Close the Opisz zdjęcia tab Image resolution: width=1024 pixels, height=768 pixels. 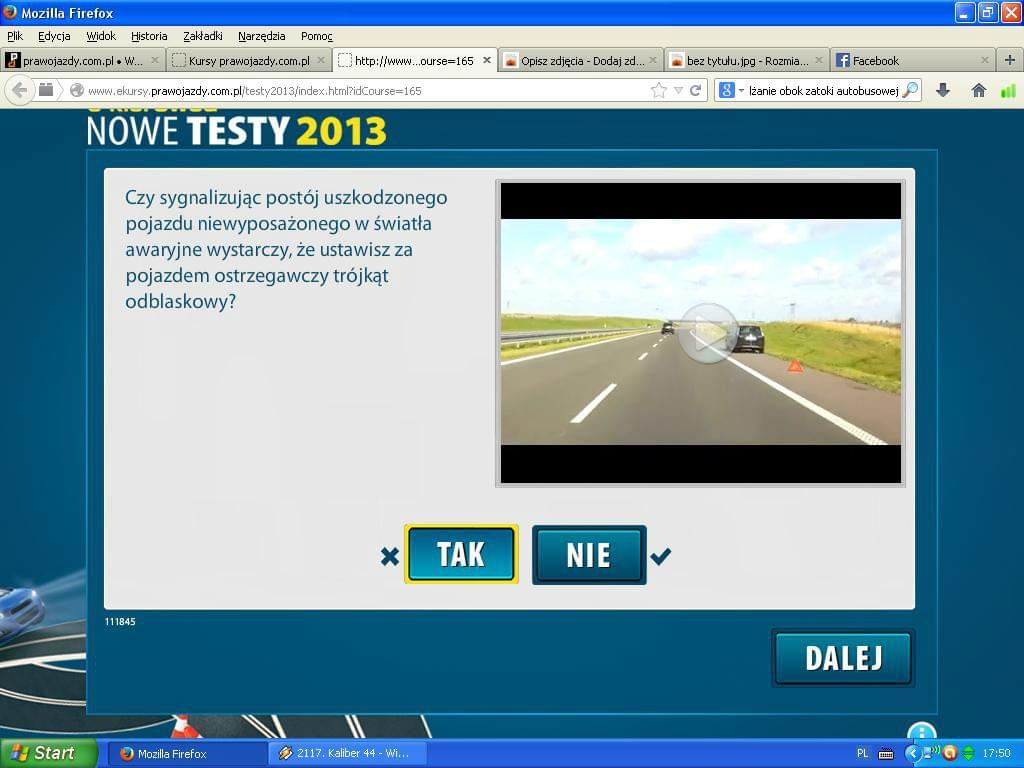652,60
